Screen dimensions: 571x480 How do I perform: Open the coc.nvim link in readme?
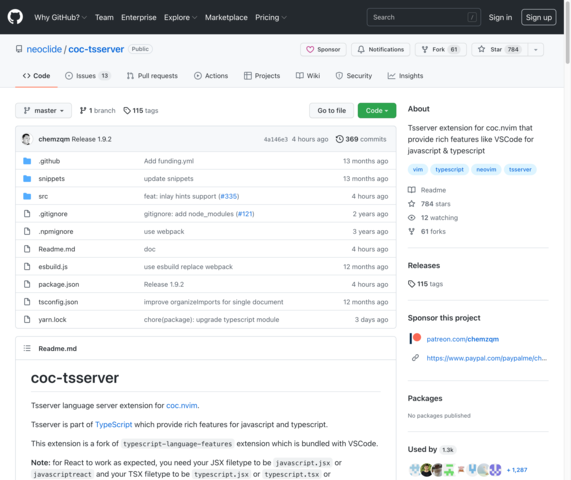pos(182,405)
